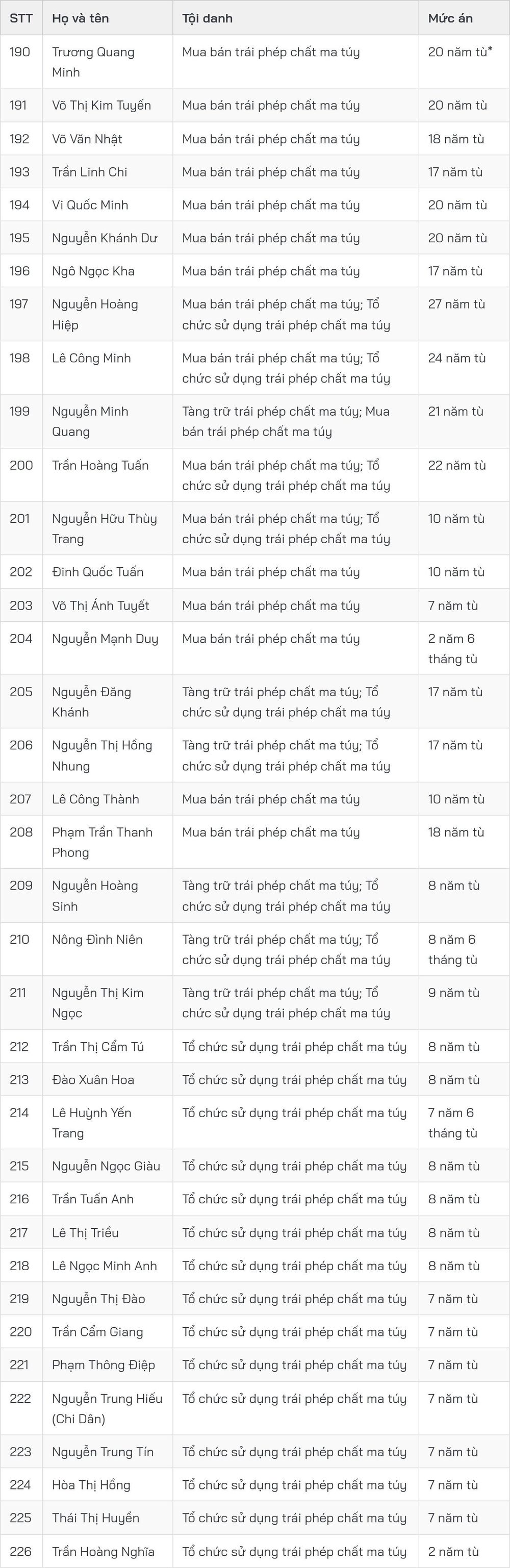Select the name Võ Văn Nhật
Screen dimensions: 510x1568
(x=87, y=139)
